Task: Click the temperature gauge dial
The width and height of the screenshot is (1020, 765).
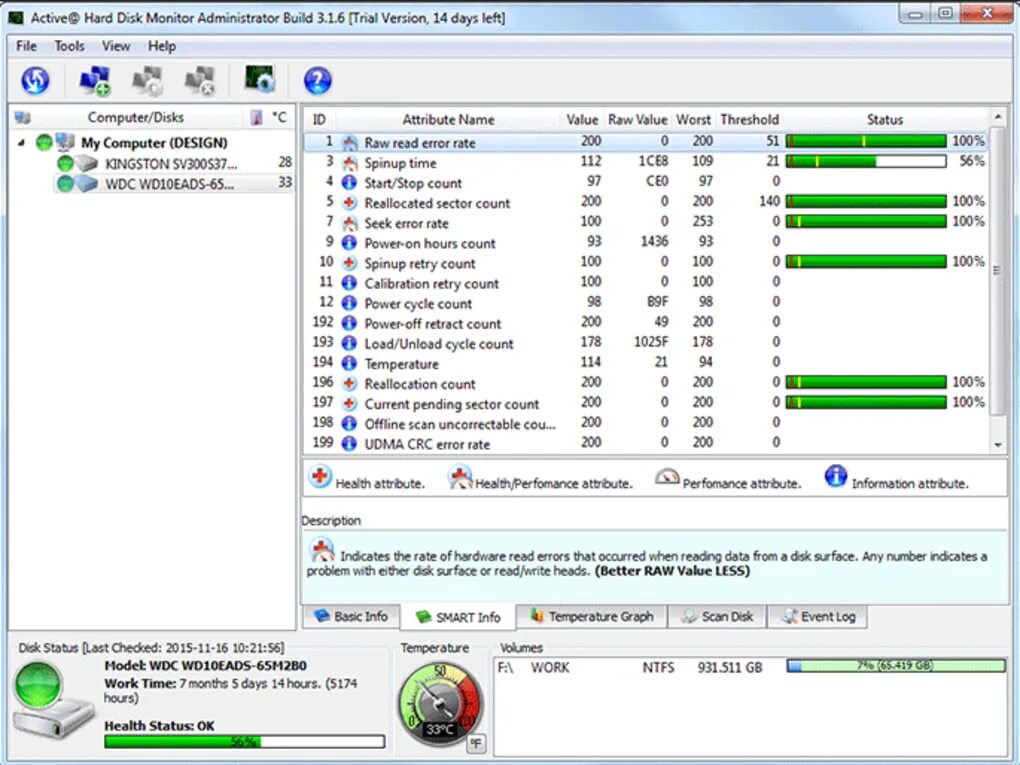Action: 440,705
